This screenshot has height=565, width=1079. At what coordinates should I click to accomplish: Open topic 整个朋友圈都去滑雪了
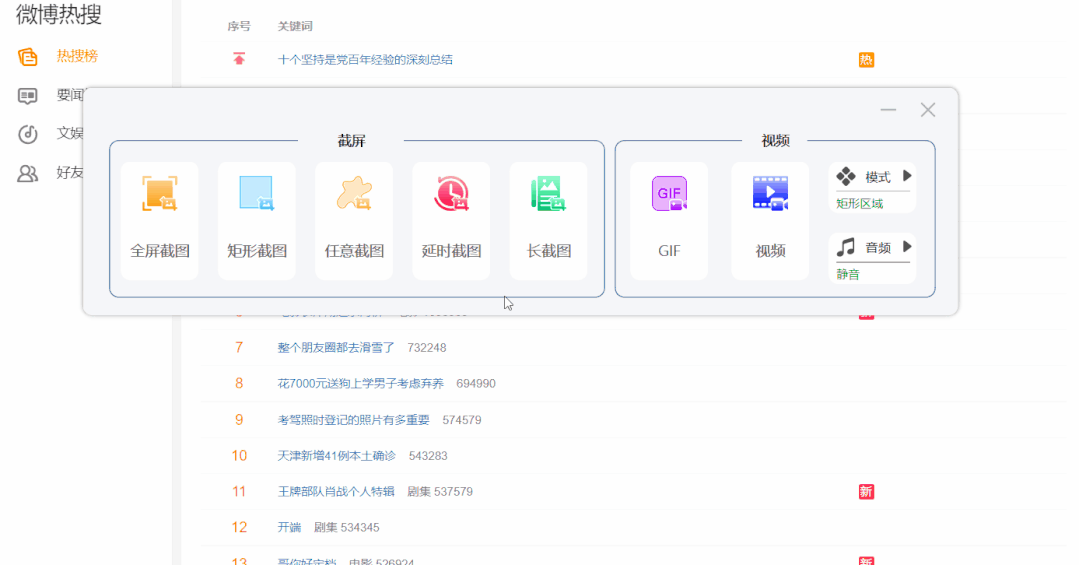pos(336,348)
